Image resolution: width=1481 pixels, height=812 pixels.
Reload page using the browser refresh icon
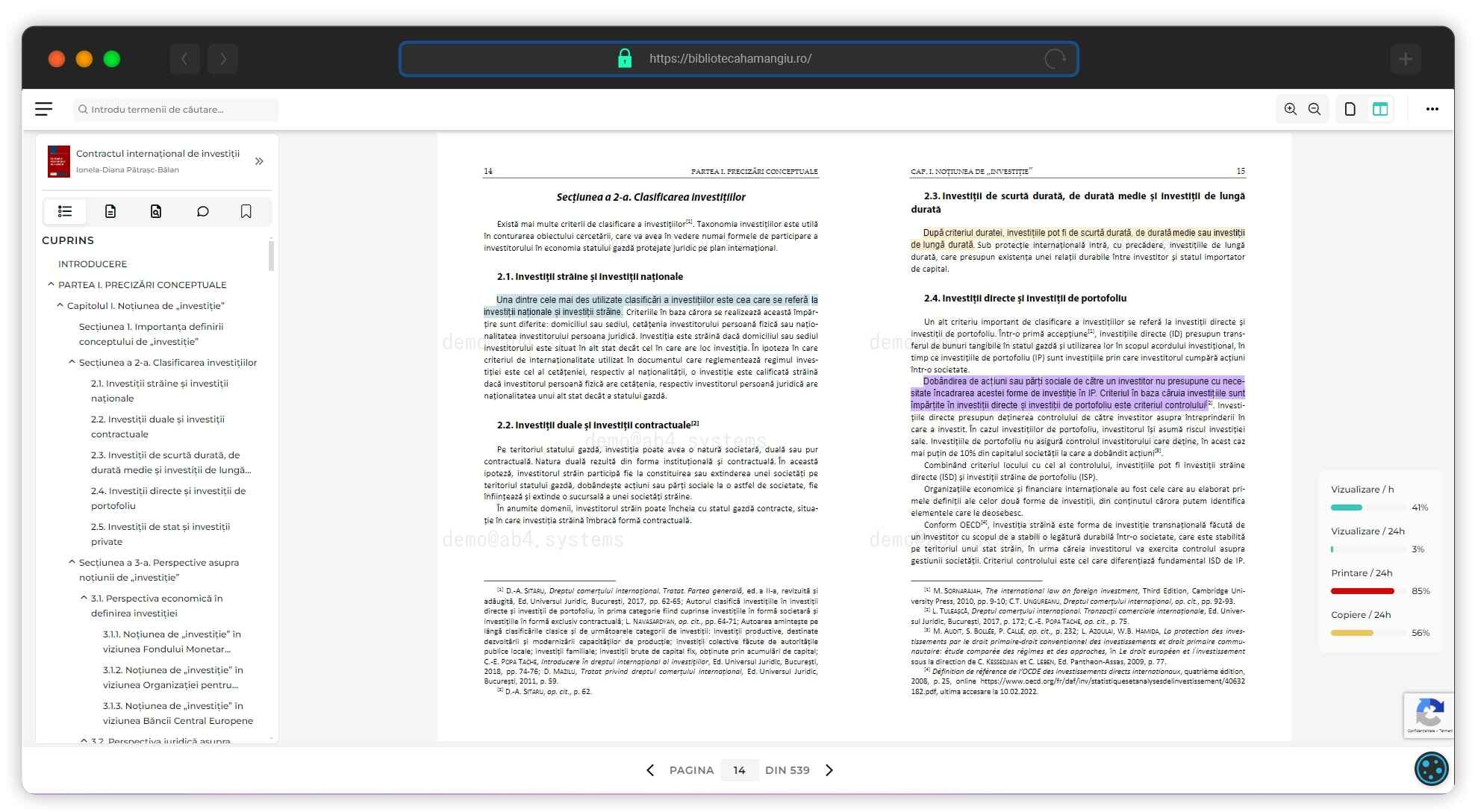[1055, 59]
